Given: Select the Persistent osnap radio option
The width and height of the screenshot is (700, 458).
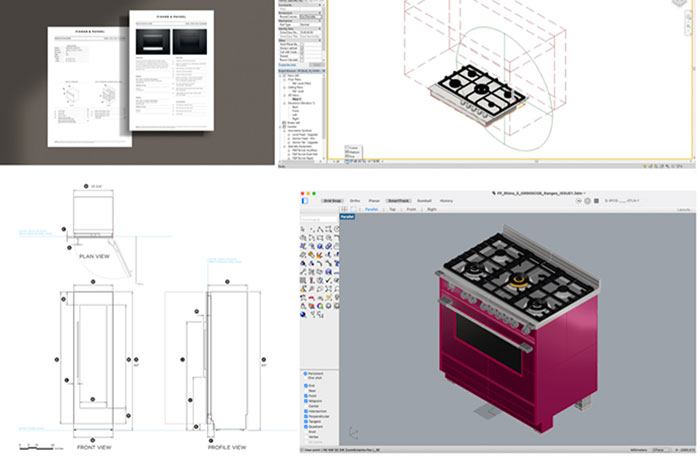Looking at the screenshot, I should click(x=305, y=371).
